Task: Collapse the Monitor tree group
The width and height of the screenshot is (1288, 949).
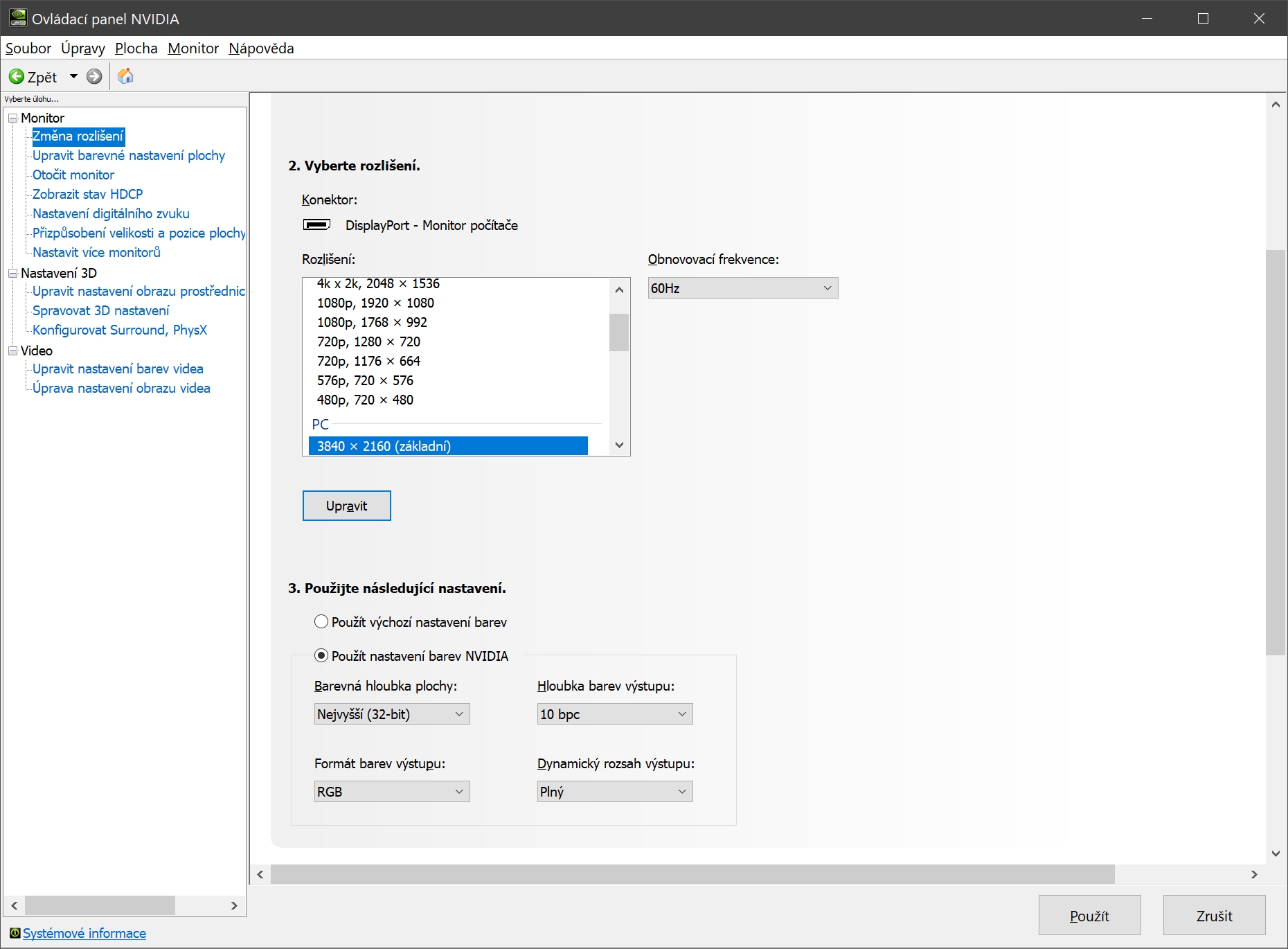Action: point(12,118)
